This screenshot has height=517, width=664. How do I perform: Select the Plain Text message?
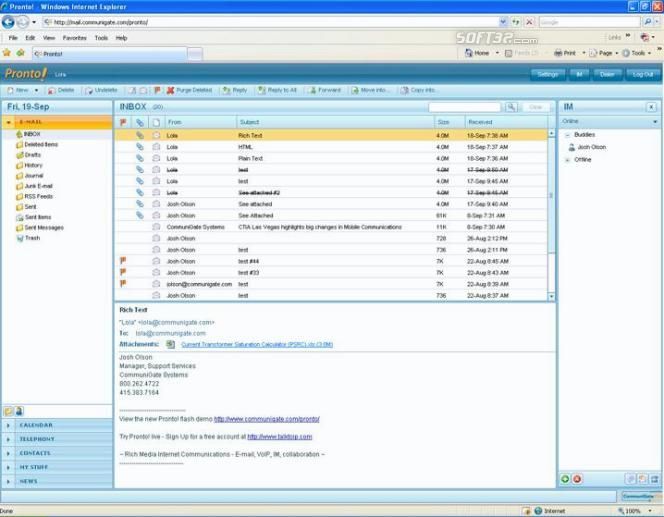click(331, 158)
